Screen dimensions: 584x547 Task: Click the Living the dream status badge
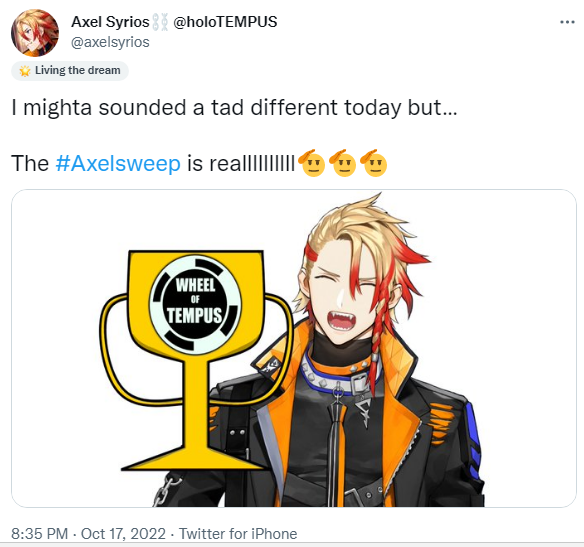point(70,70)
